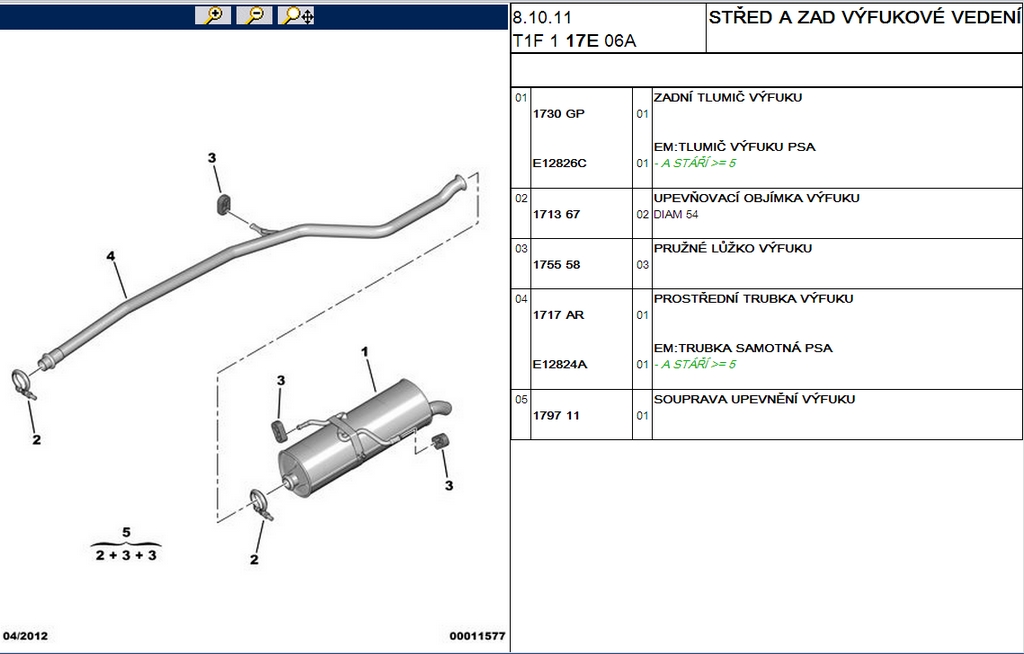This screenshot has width=1024, height=654.
Task: Click the SOUPRAVA UPEVNĚNÍ VÝFUKU entry
Action: (754, 399)
